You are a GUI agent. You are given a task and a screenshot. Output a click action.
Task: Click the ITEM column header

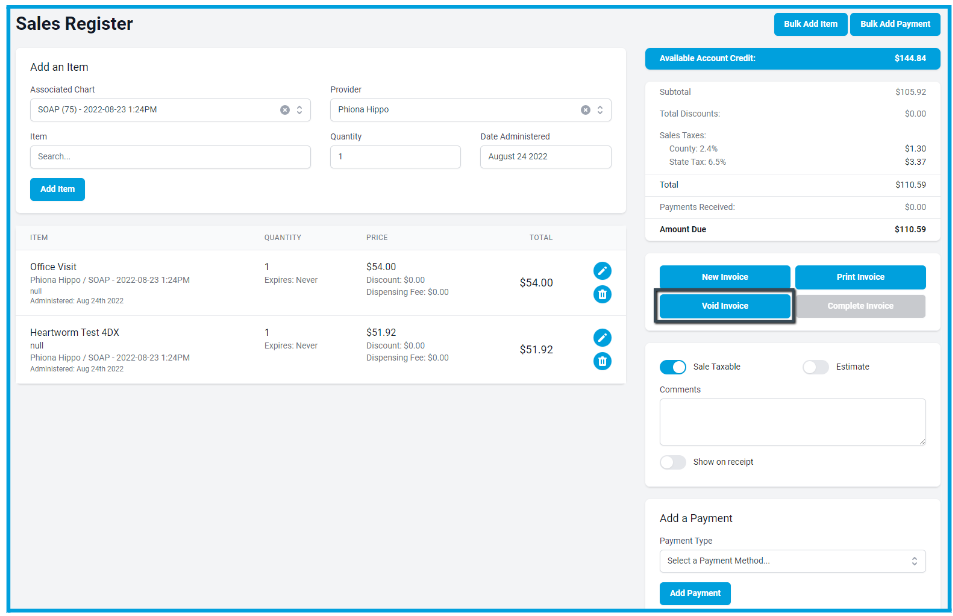(x=39, y=238)
